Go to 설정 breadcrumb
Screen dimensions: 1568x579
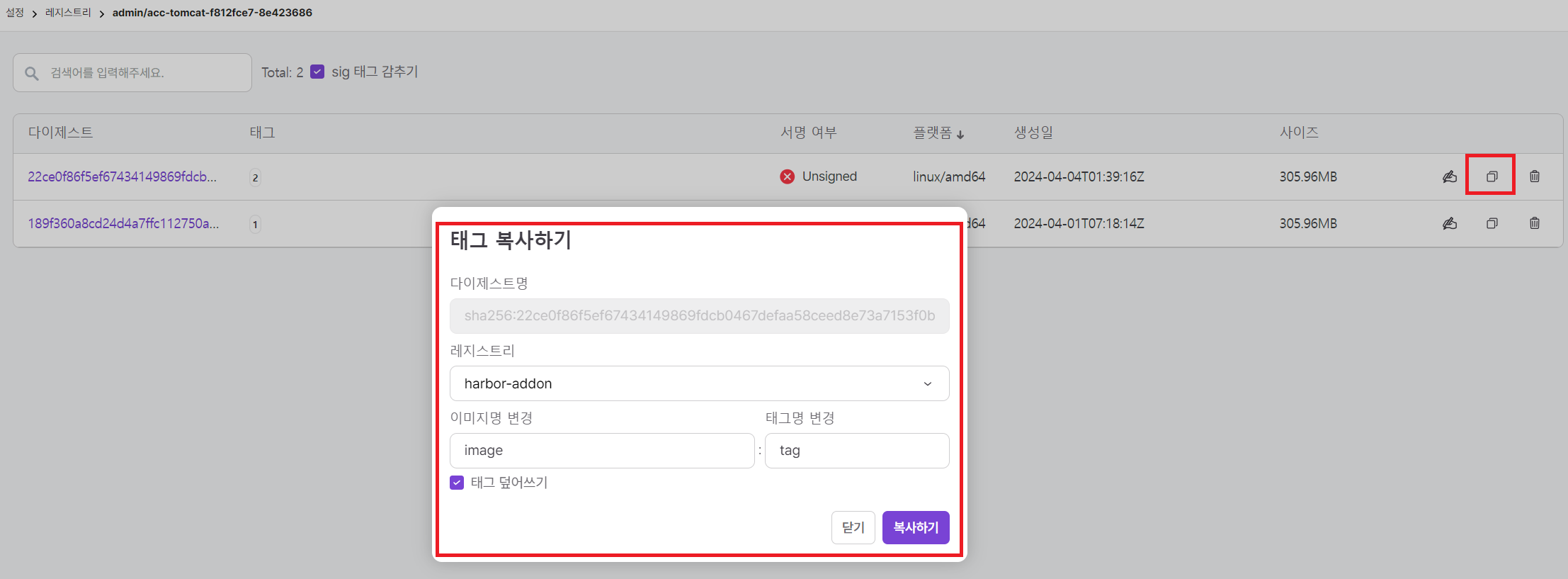point(15,13)
